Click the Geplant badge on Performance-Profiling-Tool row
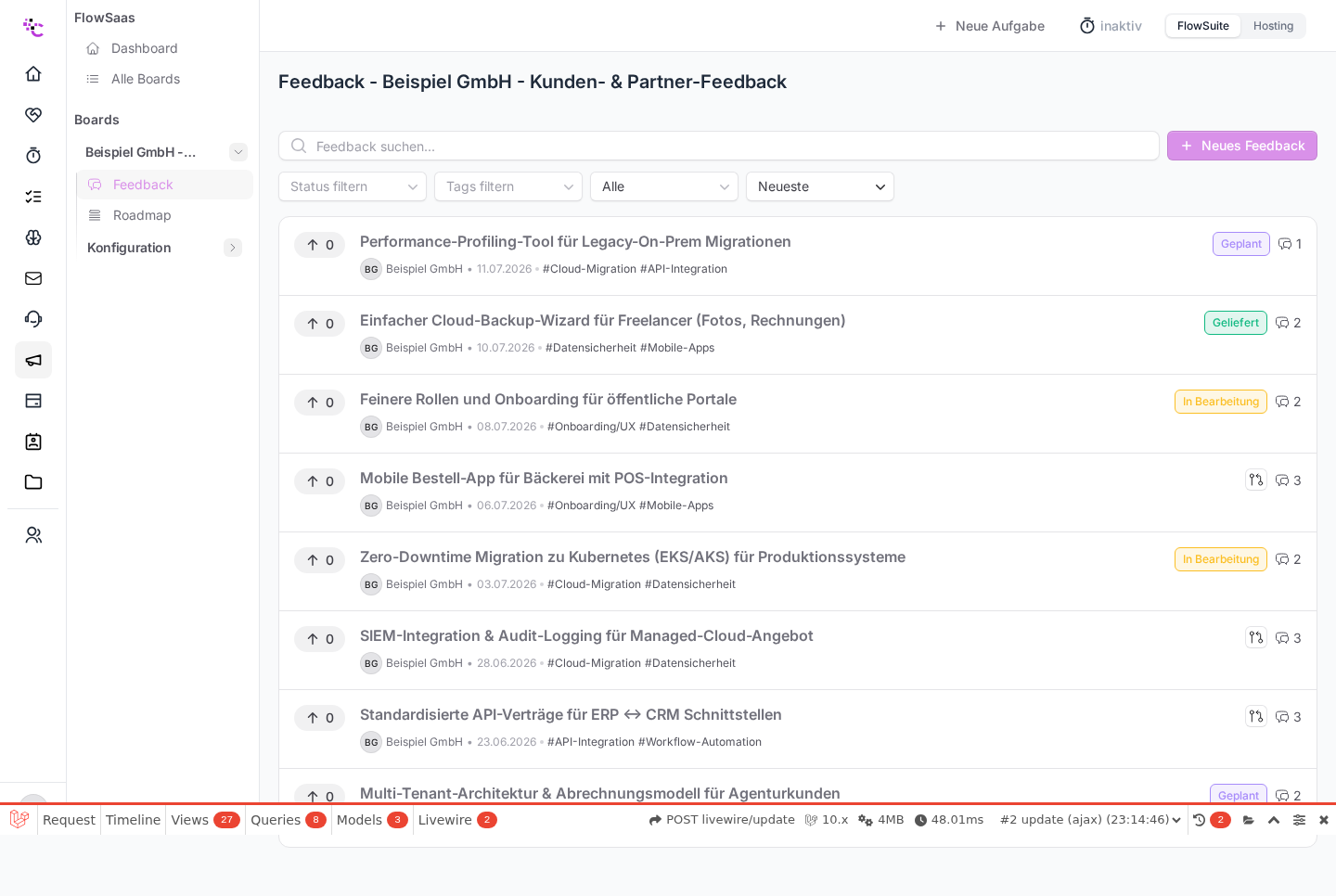The width and height of the screenshot is (1336, 896). (1241, 244)
